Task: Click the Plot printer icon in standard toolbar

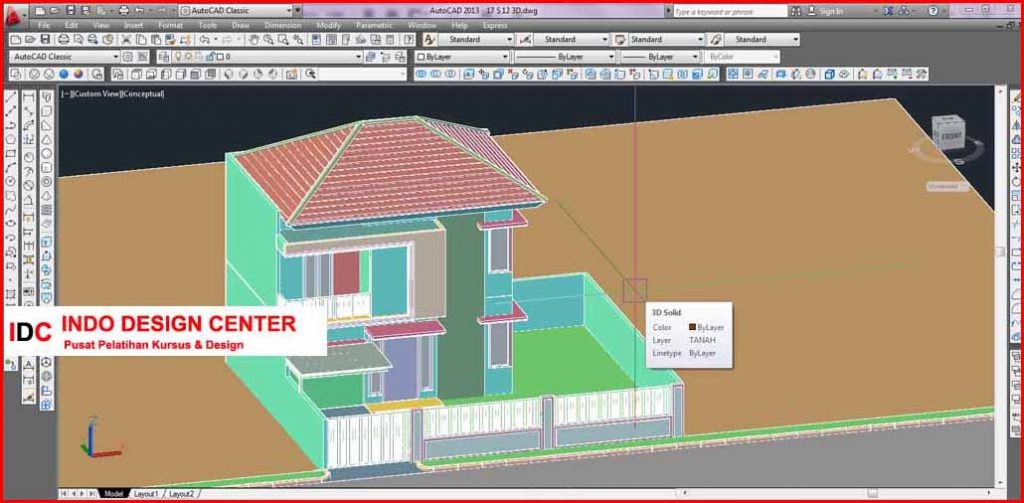Action: tap(63, 40)
